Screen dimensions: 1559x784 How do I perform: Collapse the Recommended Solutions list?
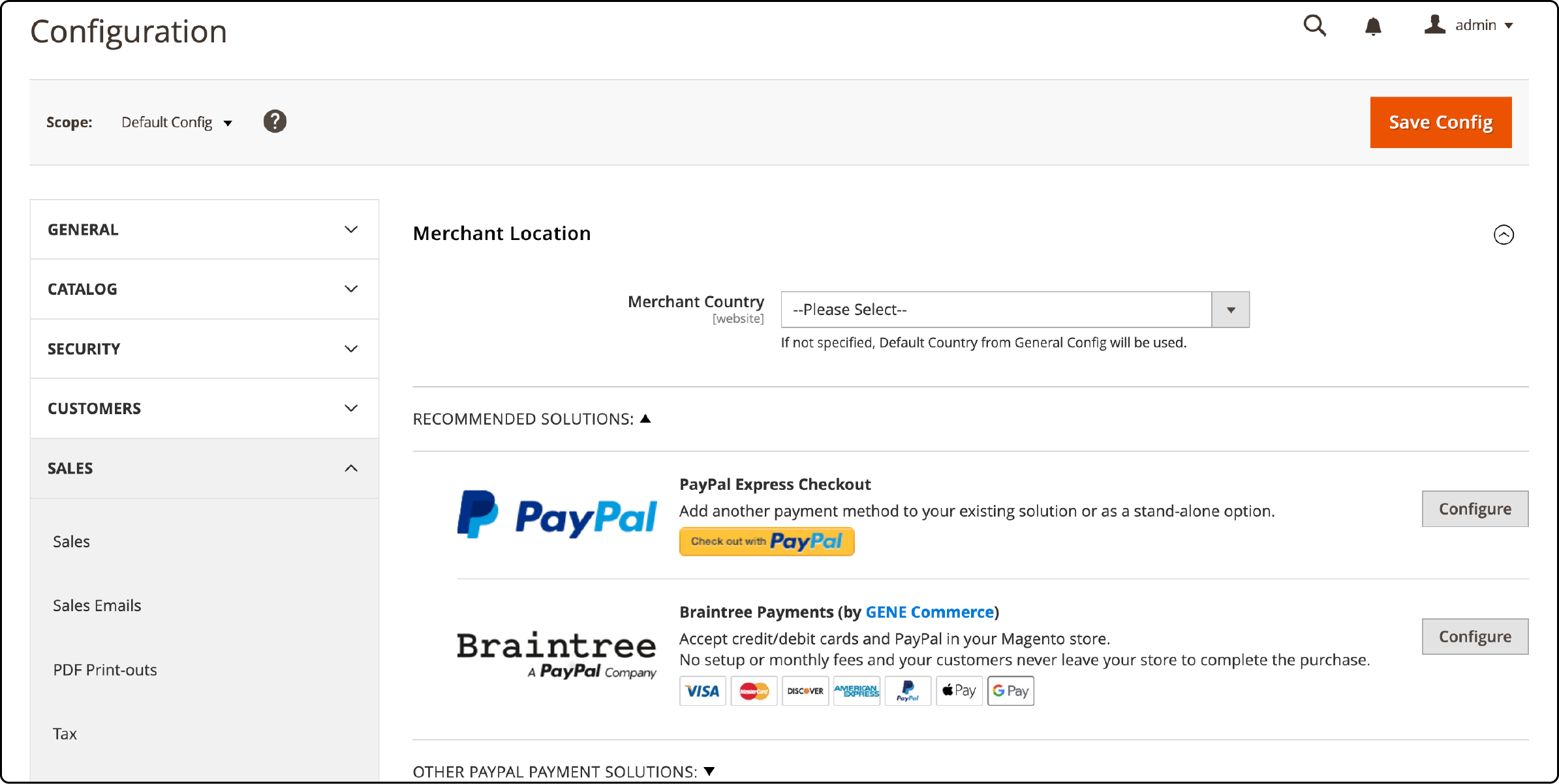[x=532, y=419]
